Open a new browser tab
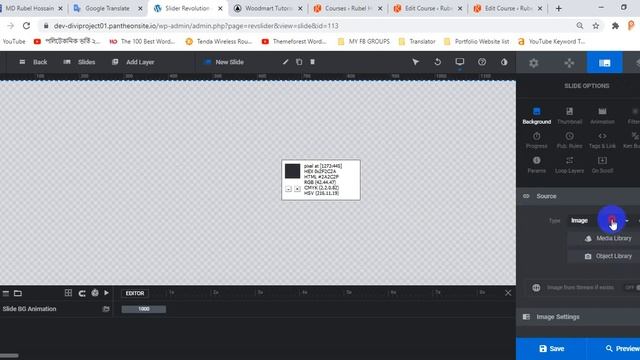Viewport: 640px width, 360px height. click(x=558, y=8)
